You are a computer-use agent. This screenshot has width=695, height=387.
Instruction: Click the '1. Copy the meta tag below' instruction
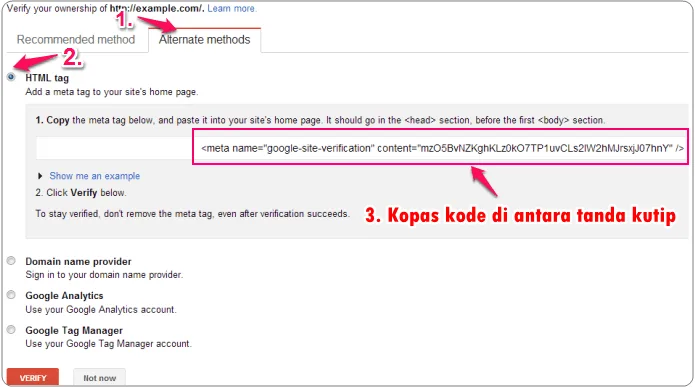pyautogui.click(x=320, y=120)
